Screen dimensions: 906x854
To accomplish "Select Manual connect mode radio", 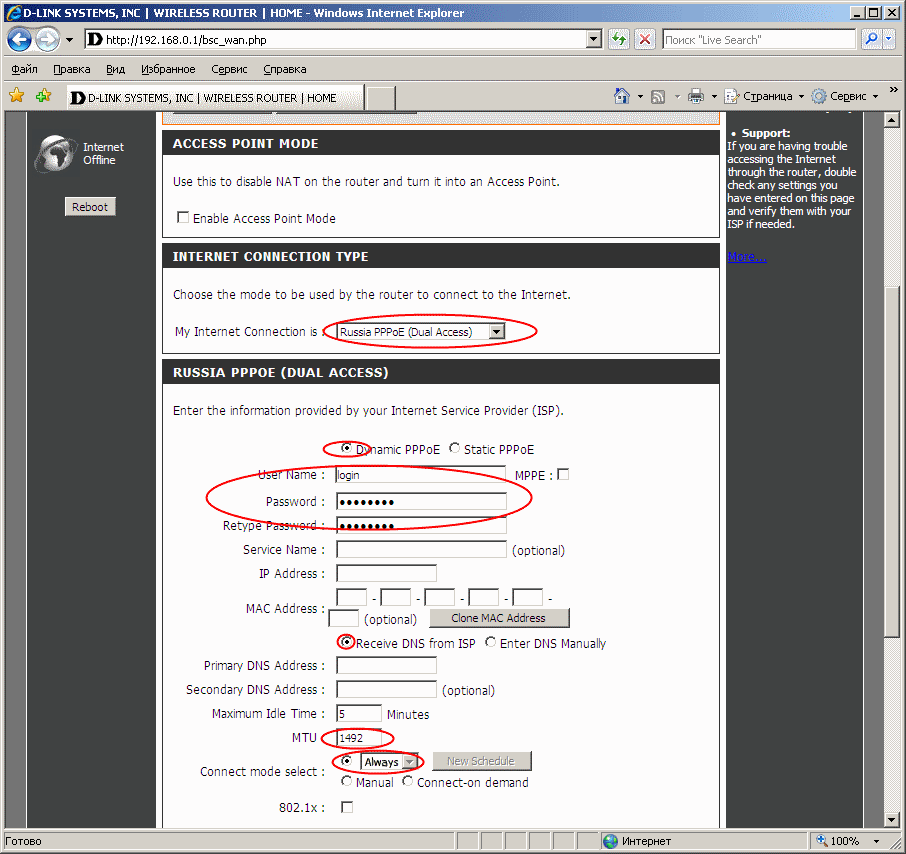I will click(346, 781).
